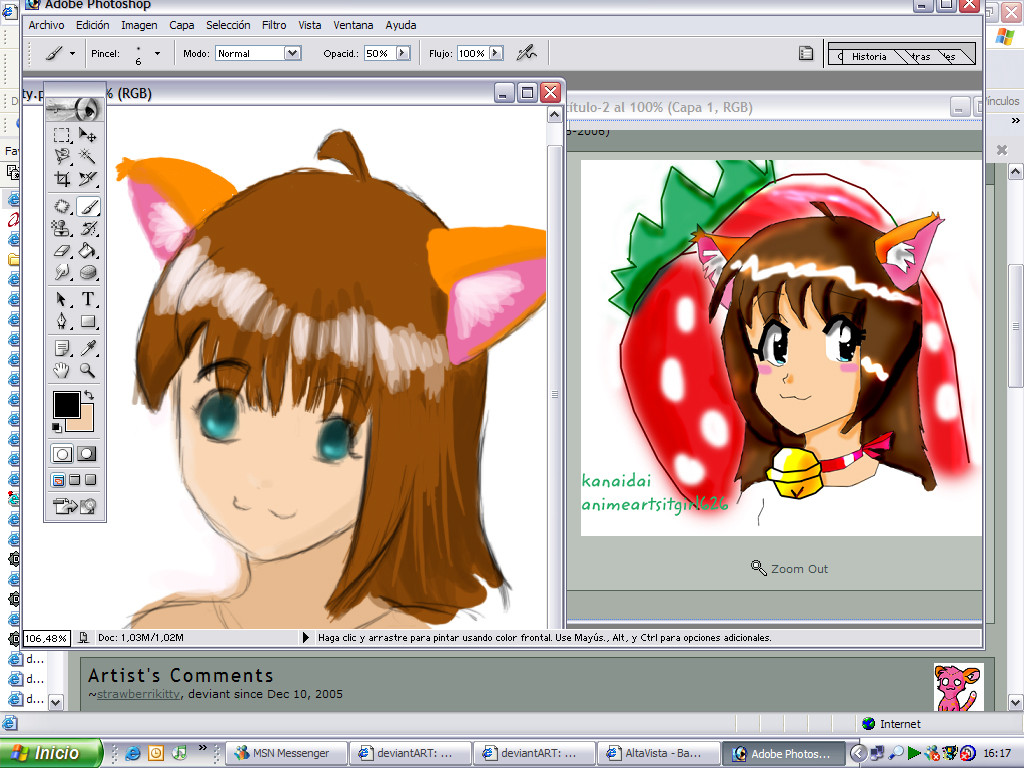
Task: Select the Pen tool
Action: [x=62, y=321]
